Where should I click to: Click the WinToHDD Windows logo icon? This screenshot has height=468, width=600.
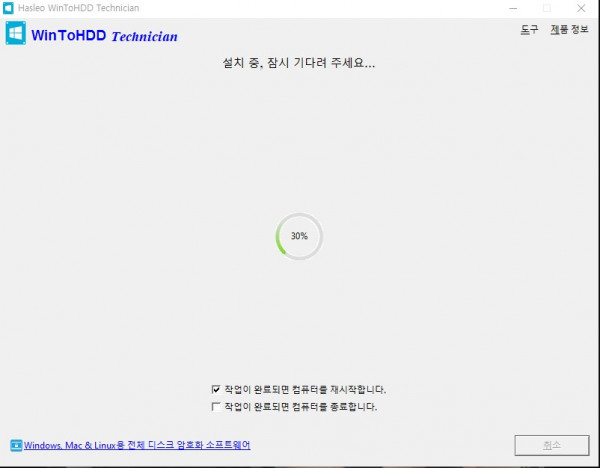pos(16,33)
